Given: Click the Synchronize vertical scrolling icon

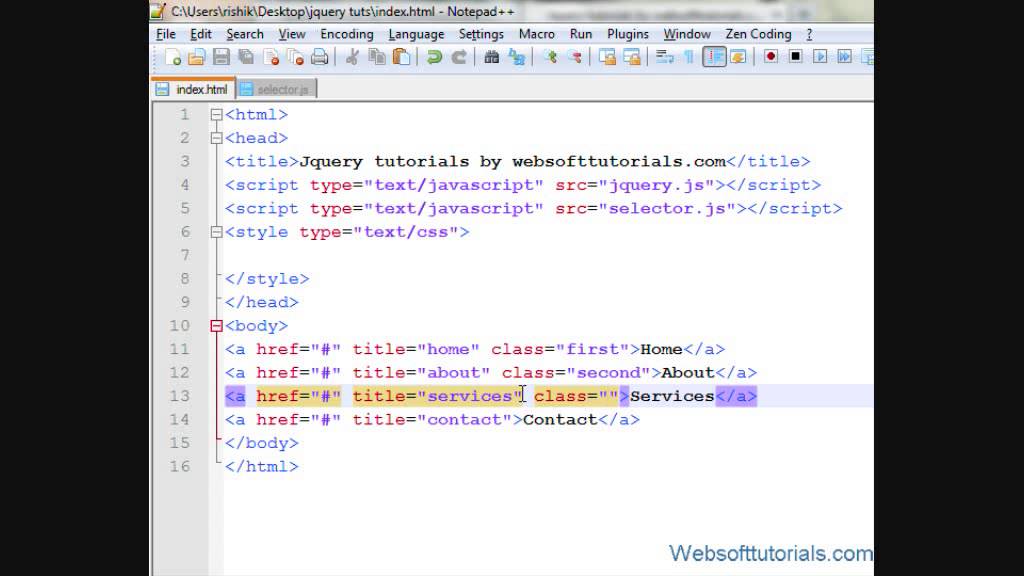Looking at the screenshot, I should 607,57.
